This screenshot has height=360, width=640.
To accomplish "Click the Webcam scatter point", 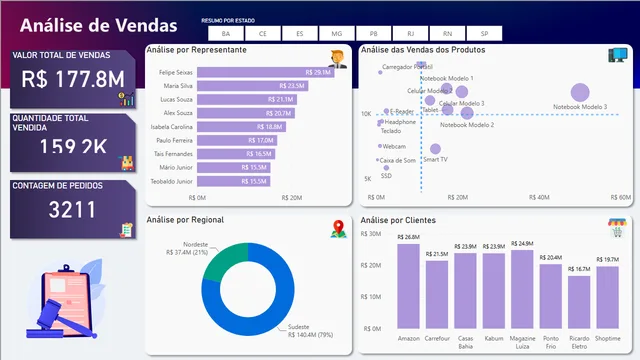I will (x=380, y=146).
